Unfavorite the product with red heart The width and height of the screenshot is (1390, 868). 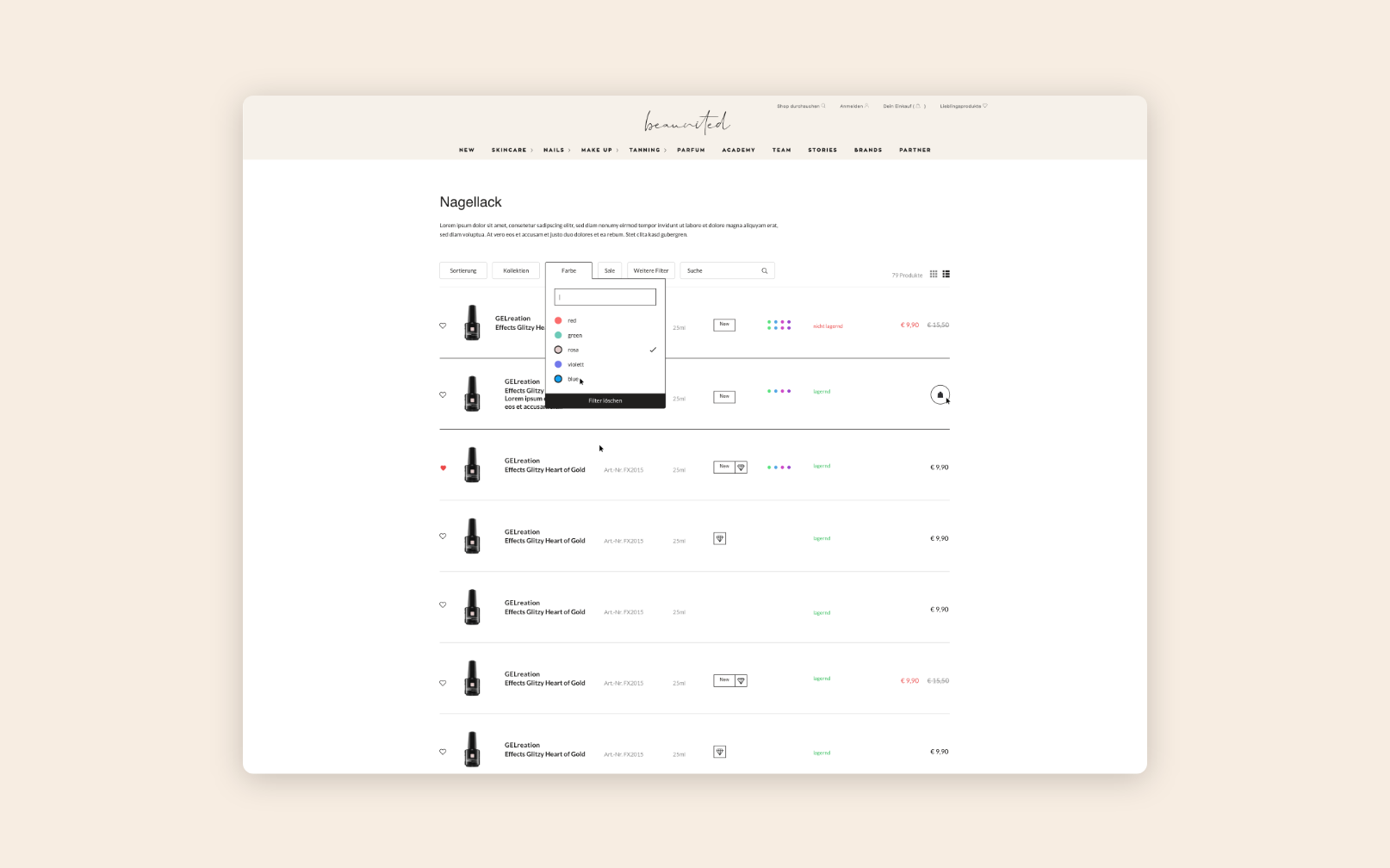click(444, 468)
